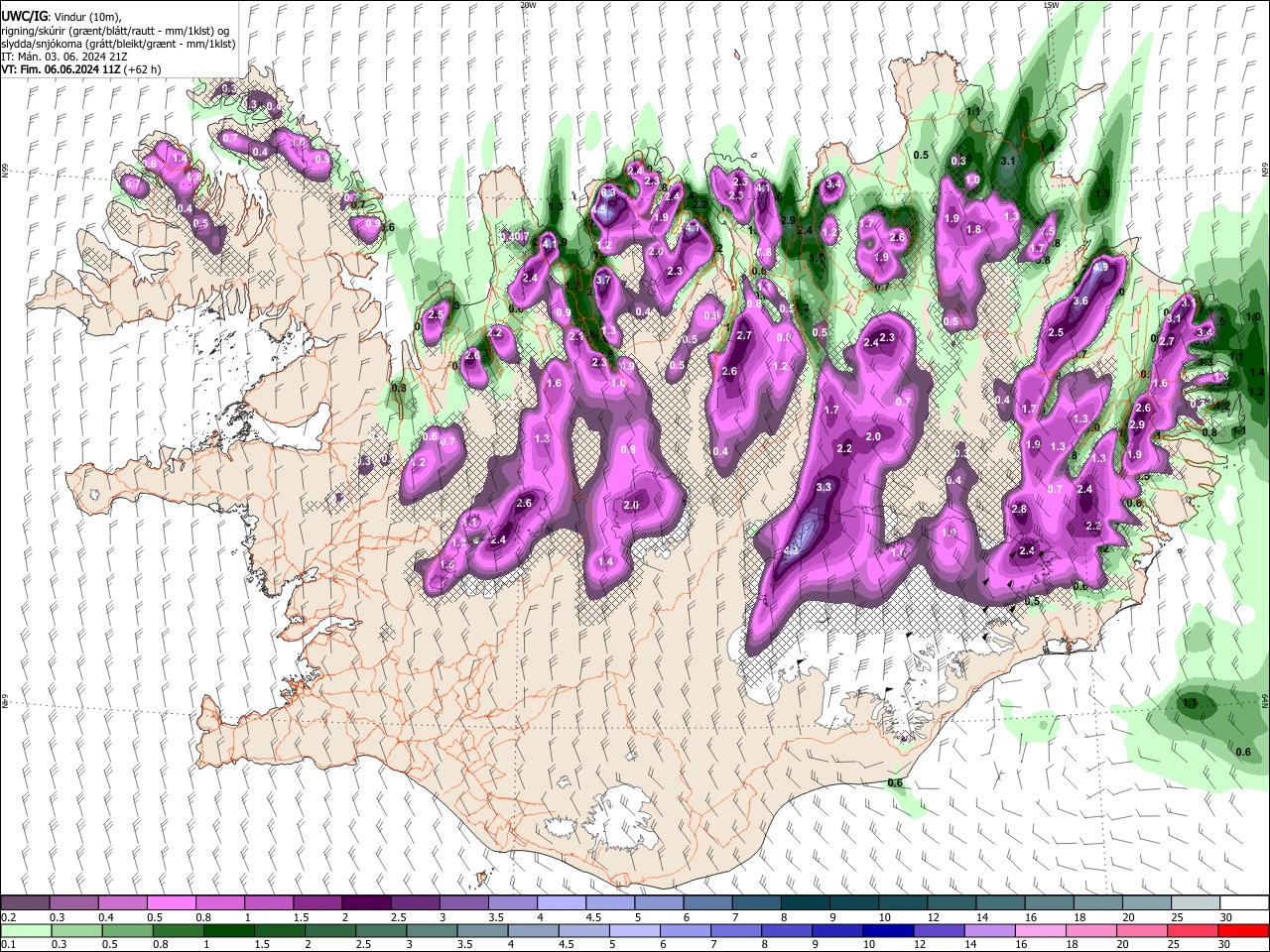Pick the dark teal snow swatch starting at 8
Image resolution: width=1270 pixels, height=952 pixels.
pyautogui.click(x=806, y=903)
